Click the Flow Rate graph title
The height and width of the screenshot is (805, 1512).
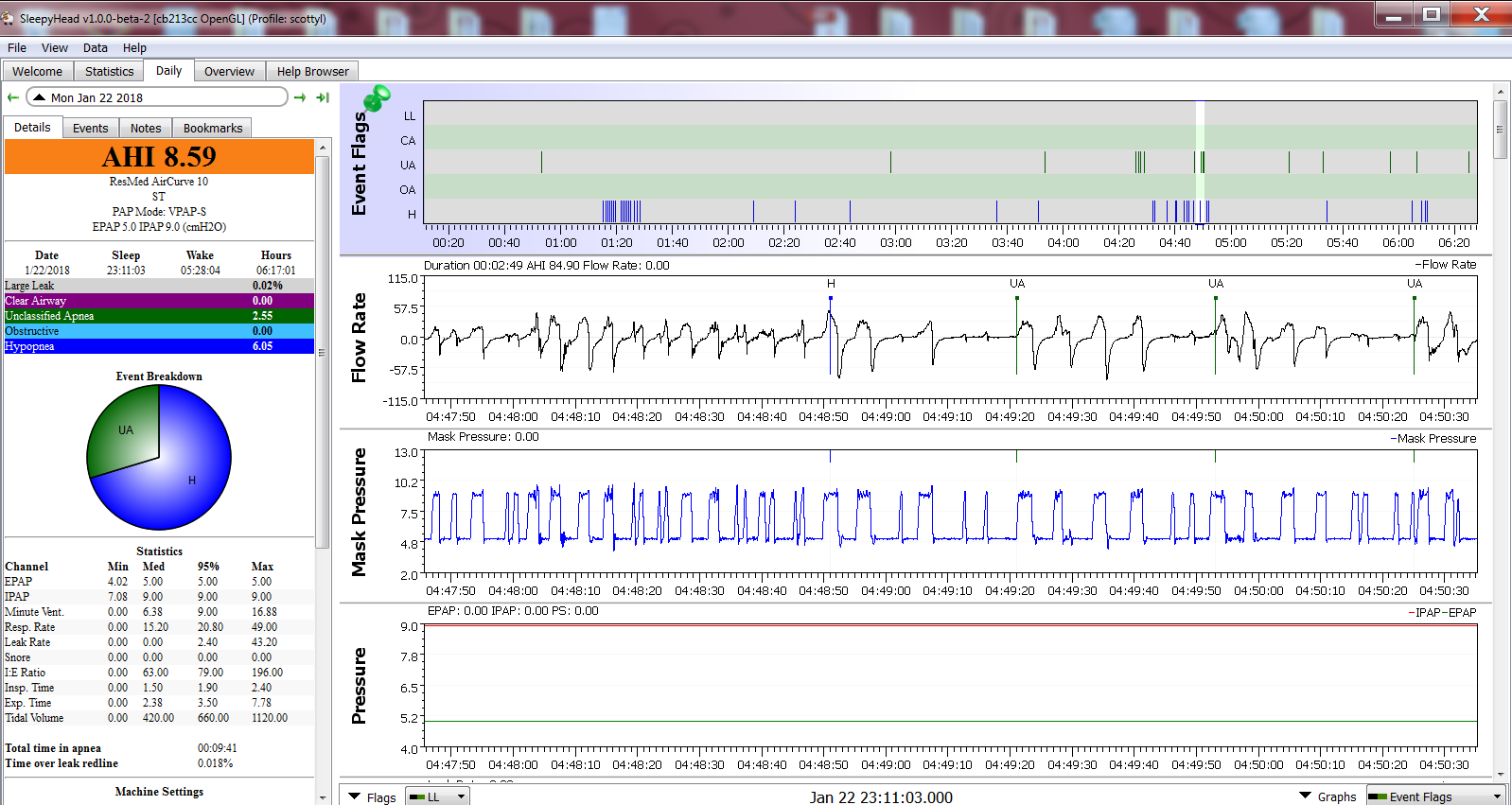[359, 338]
